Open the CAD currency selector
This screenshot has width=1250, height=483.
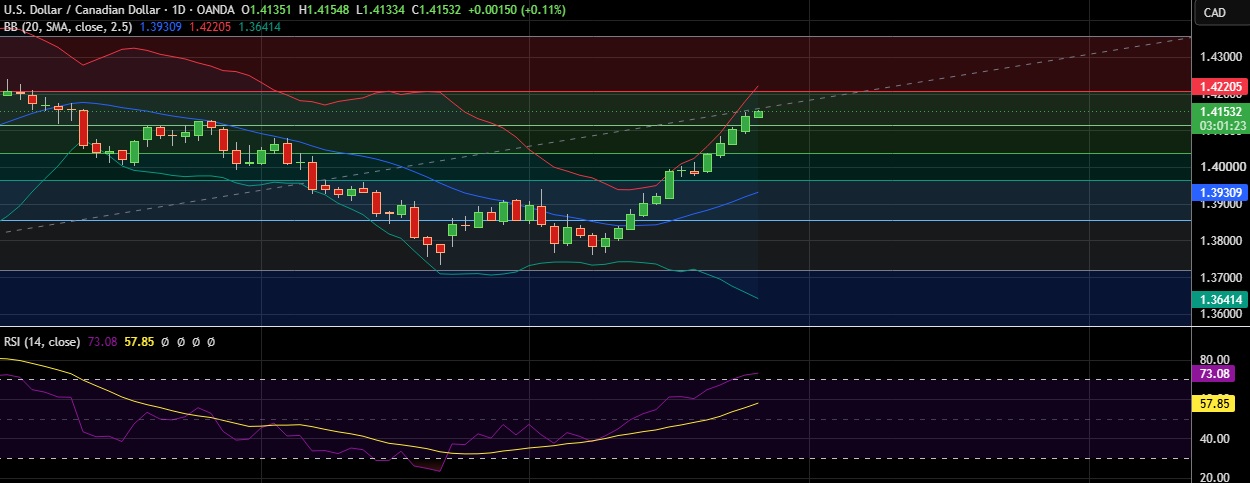pyautogui.click(x=1214, y=12)
